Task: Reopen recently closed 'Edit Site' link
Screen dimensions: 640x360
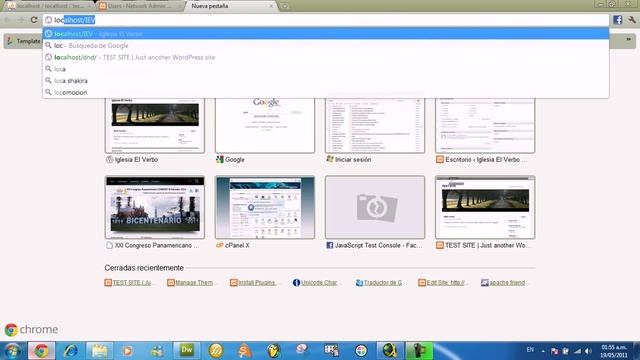Action: [443, 282]
